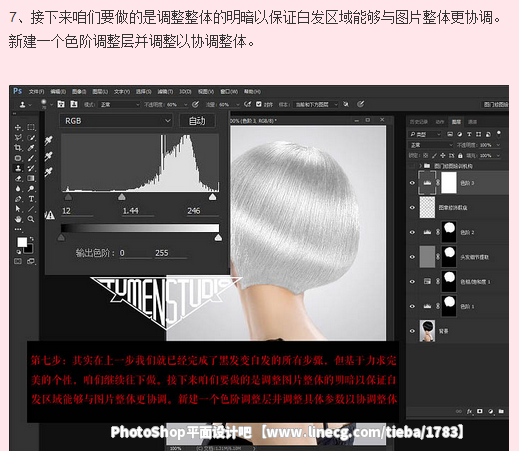Select the Rectangular Marquee tool

(31, 127)
